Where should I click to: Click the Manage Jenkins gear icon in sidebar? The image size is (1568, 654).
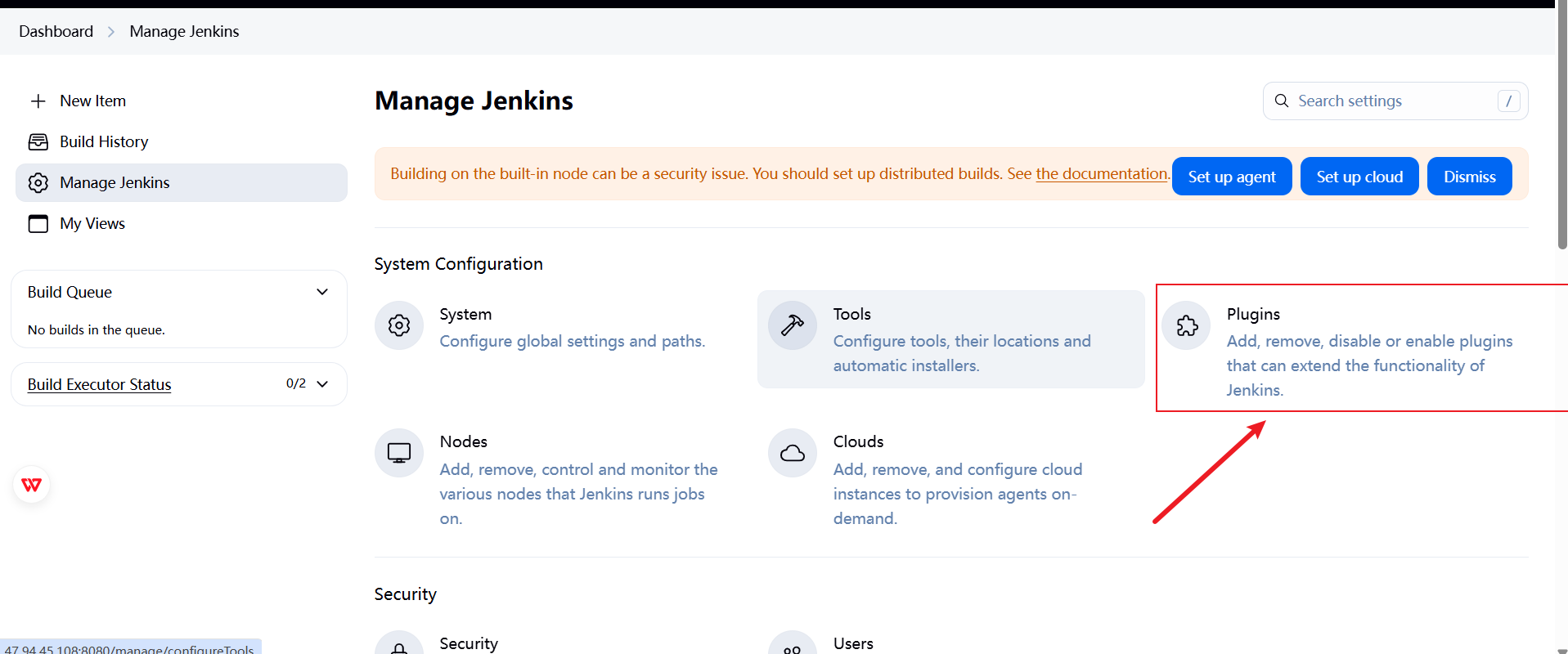coord(38,182)
